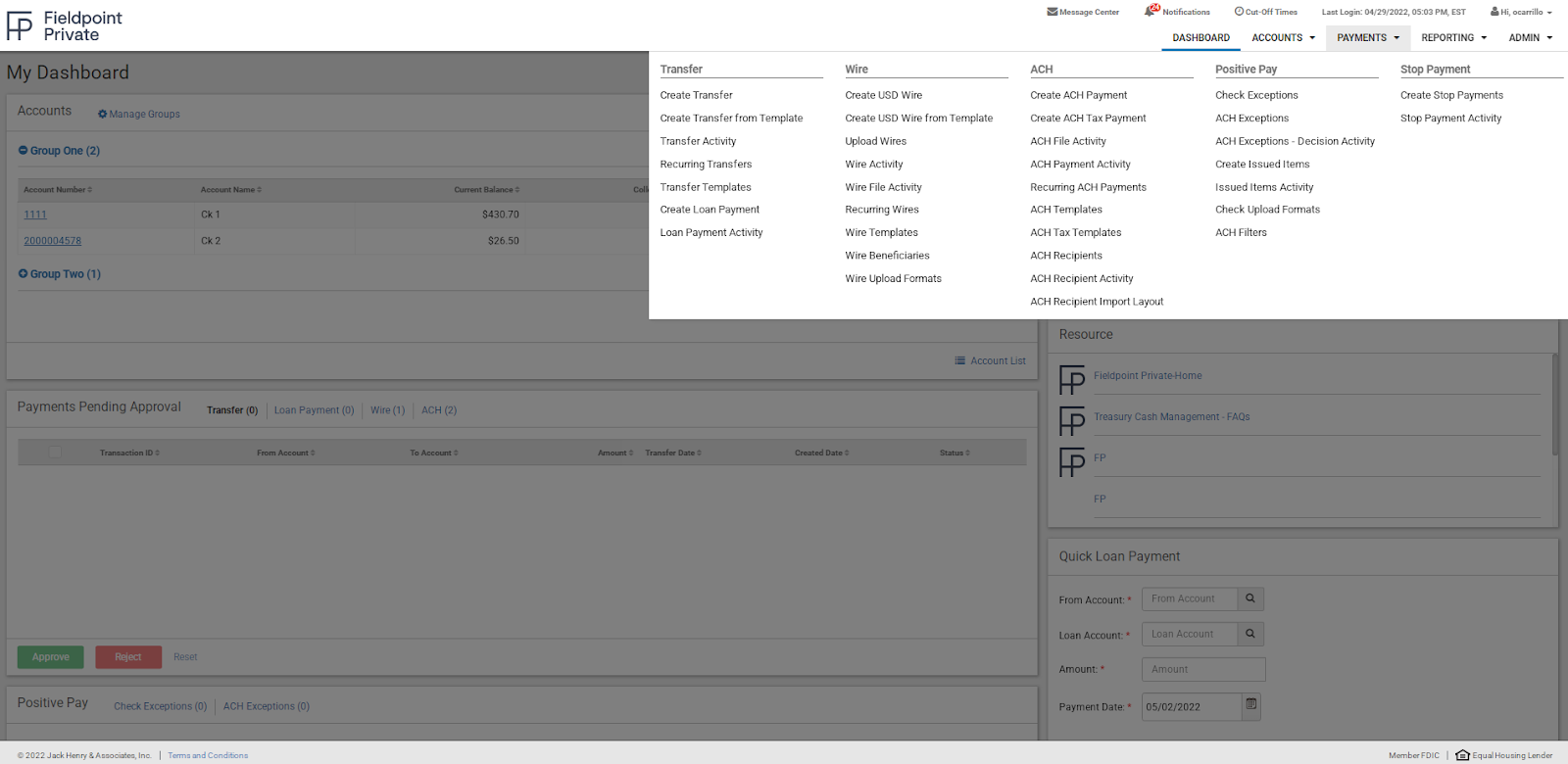Collapse the Group One accounts section
The width and height of the screenshot is (1568, 764).
coord(24,151)
